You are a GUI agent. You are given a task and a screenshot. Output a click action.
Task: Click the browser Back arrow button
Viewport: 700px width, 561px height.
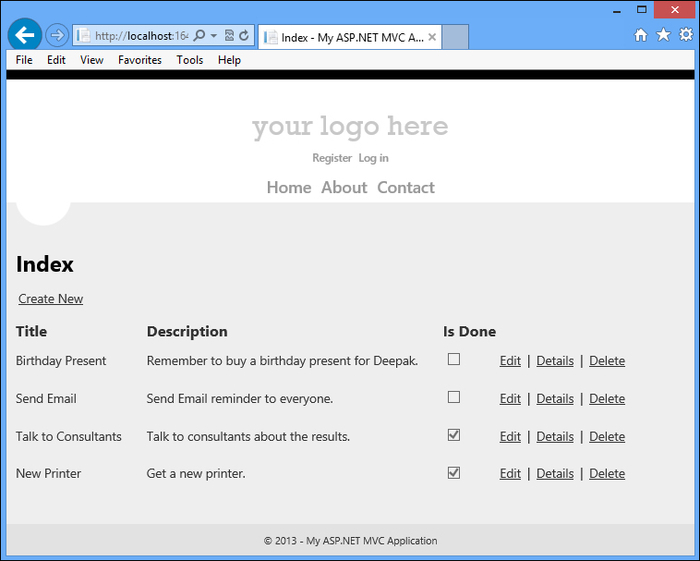tap(24, 35)
